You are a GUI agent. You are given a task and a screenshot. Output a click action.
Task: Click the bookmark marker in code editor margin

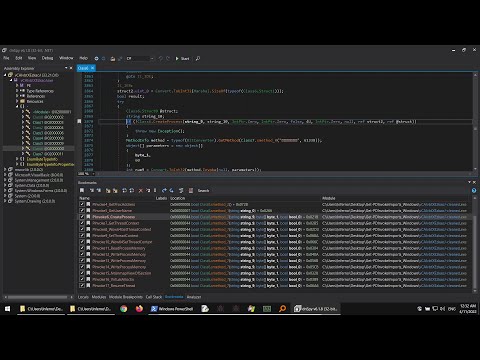click(79, 121)
